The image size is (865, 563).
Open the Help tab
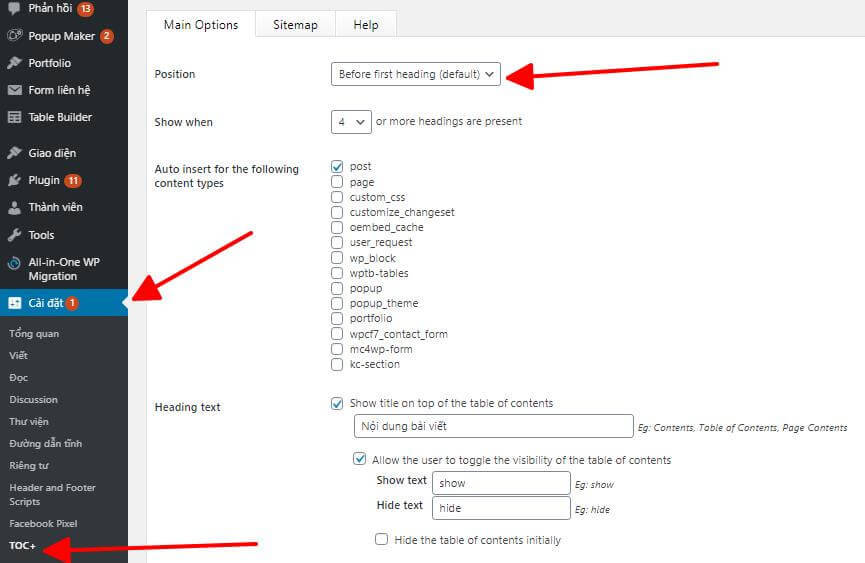click(366, 25)
